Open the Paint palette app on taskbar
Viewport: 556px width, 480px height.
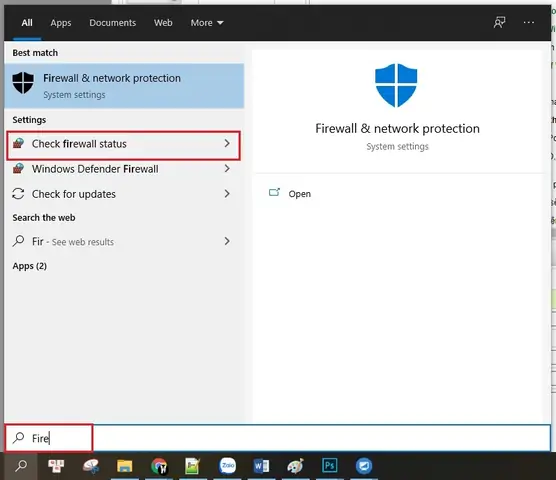[x=295, y=466]
